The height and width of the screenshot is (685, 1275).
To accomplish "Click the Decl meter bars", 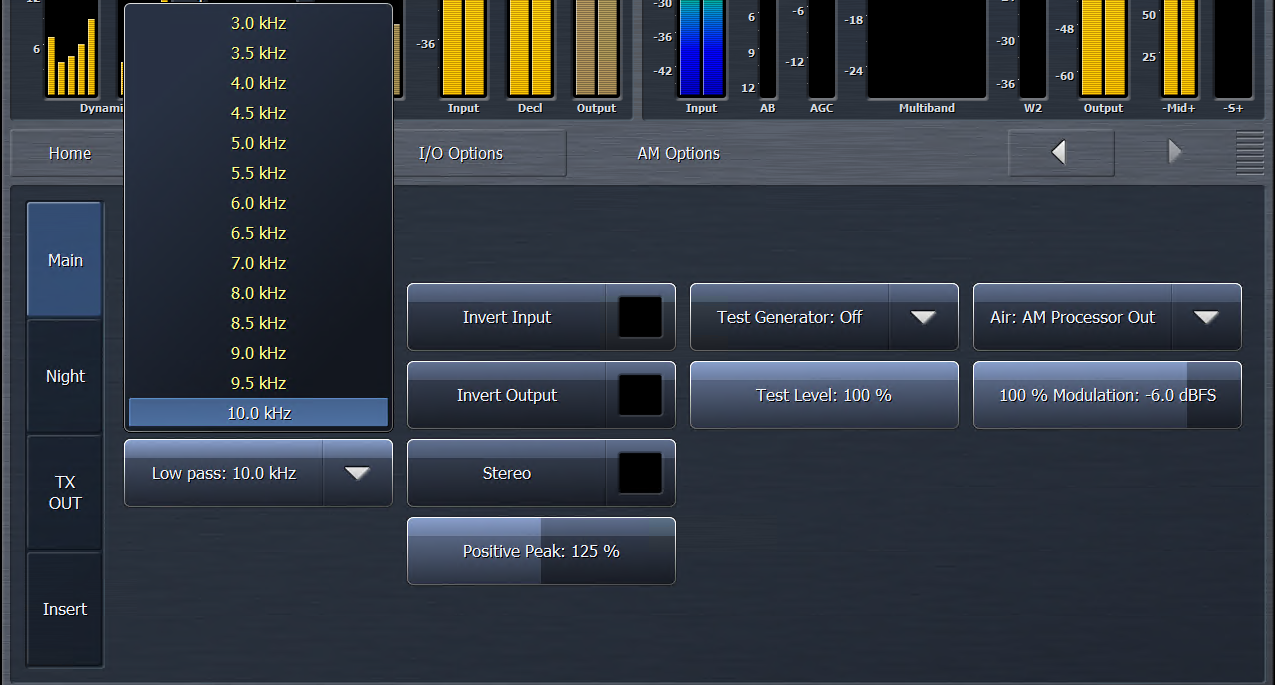I will [x=530, y=48].
